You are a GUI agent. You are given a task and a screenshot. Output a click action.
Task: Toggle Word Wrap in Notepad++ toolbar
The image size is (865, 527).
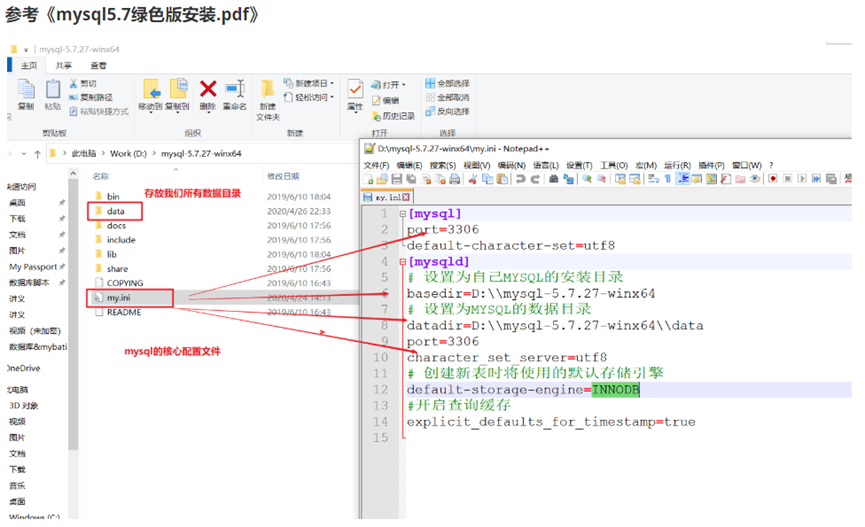[x=653, y=179]
